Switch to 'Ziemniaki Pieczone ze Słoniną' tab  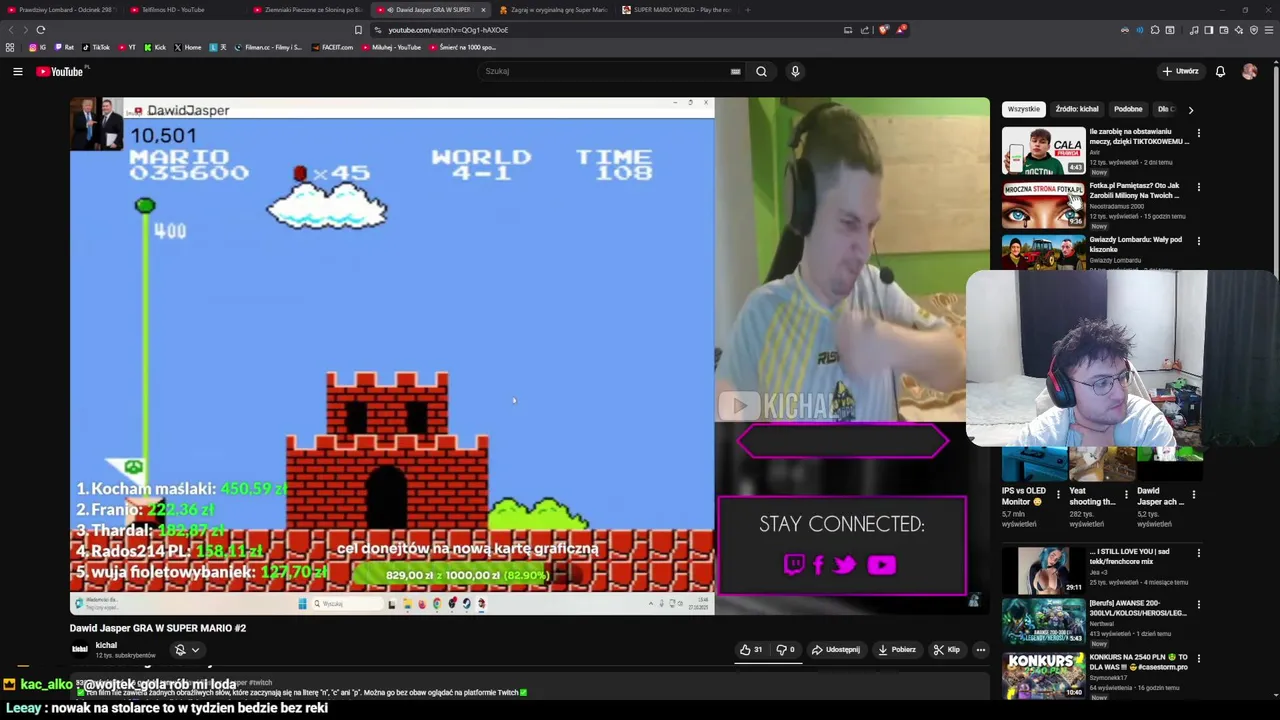310,10
